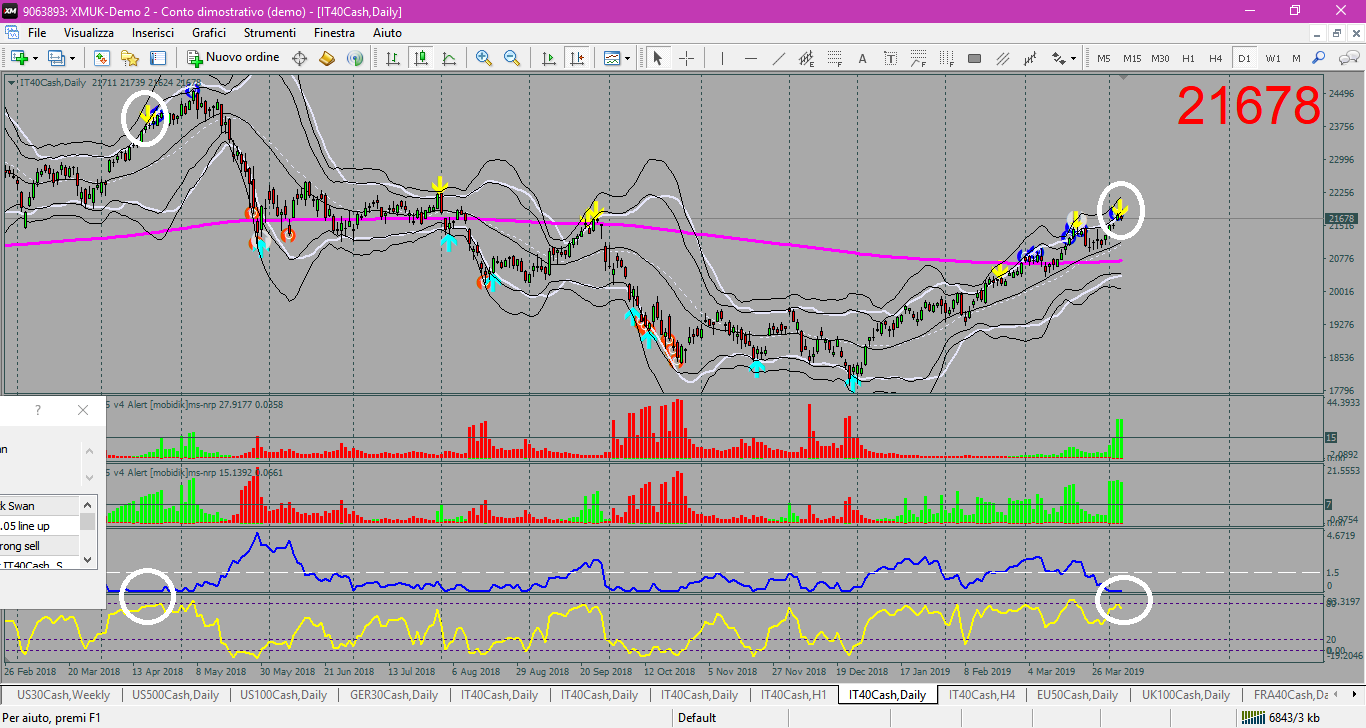
Task: Open arrows objects dropdown
Action: [x=1063, y=58]
